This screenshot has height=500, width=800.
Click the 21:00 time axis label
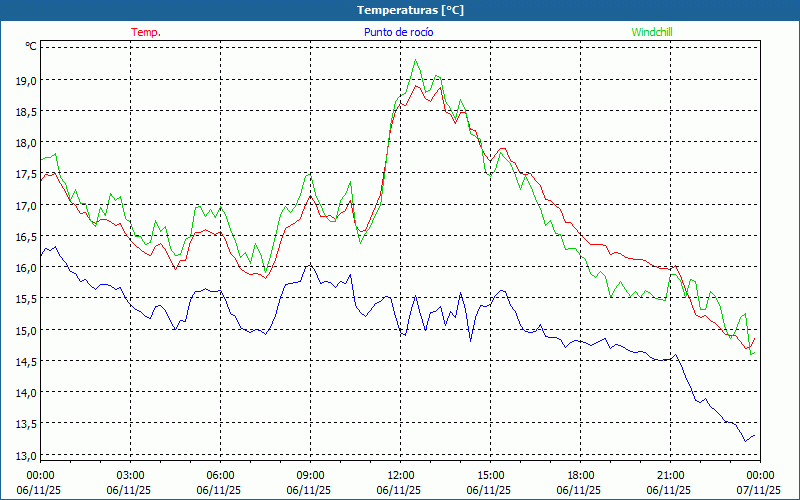(x=670, y=475)
